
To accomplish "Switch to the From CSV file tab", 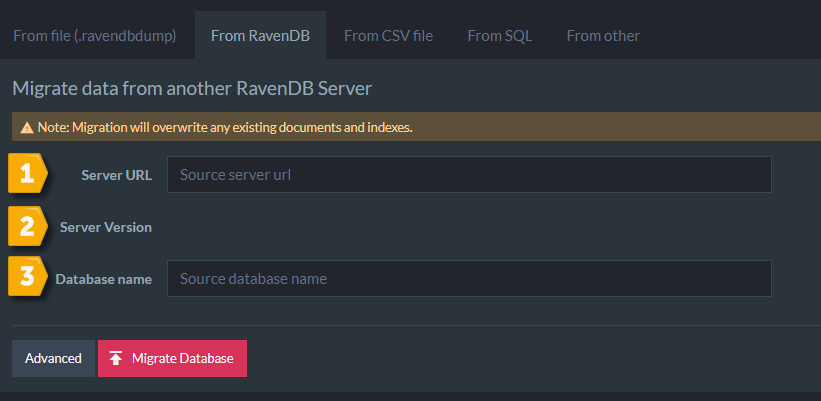I will pyautogui.click(x=389, y=36).
